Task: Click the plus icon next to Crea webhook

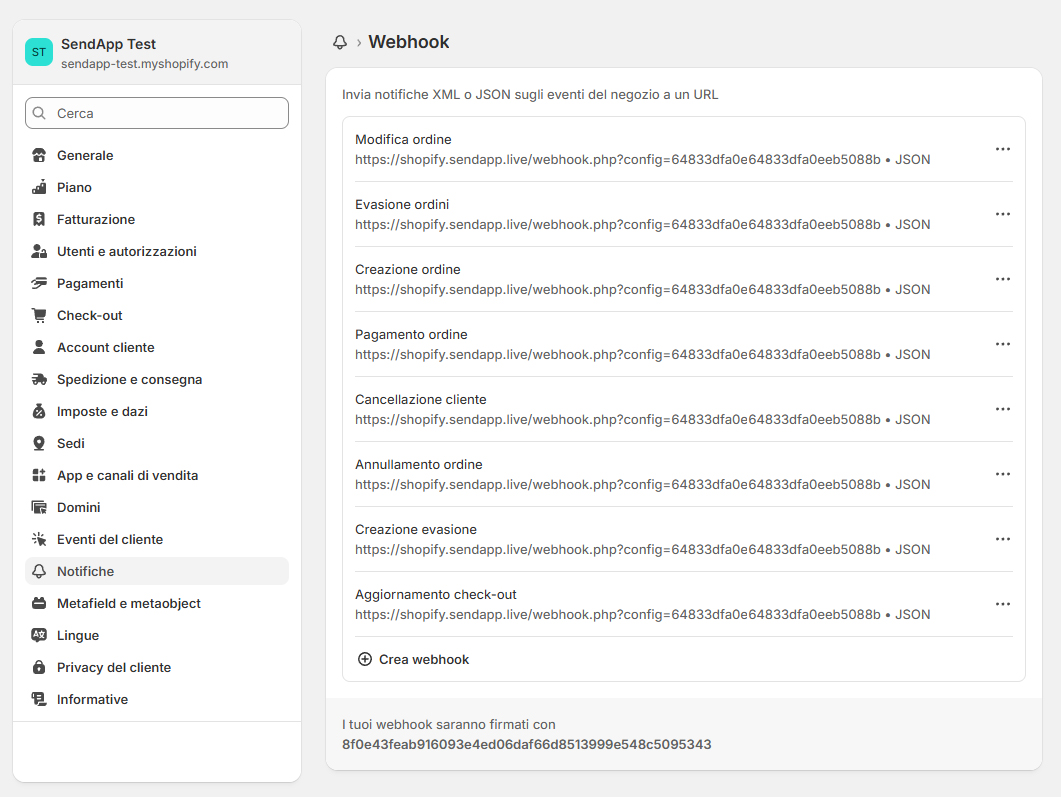Action: 365,659
